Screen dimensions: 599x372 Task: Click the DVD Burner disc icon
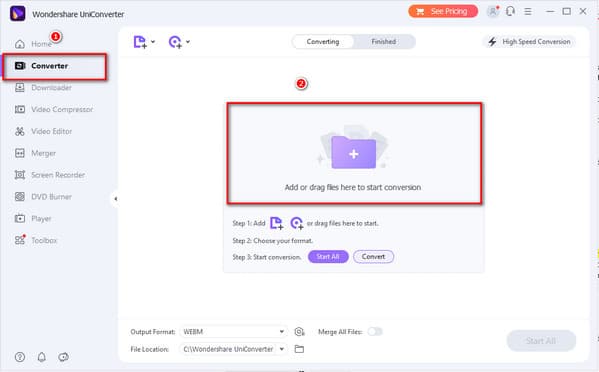pyautogui.click(x=20, y=197)
